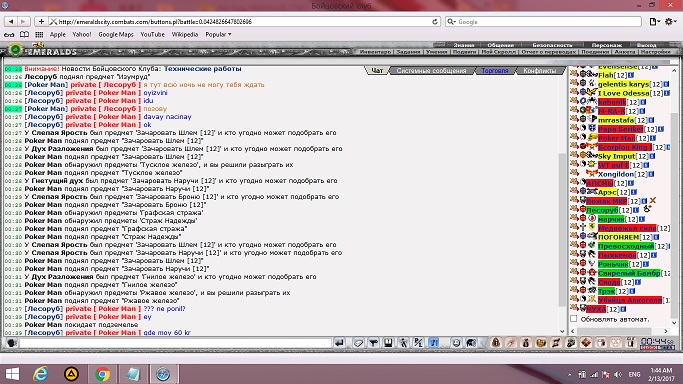The height and width of the screenshot is (384, 683).
Task: Open the Безопасность top menu
Action: click(x=552, y=45)
